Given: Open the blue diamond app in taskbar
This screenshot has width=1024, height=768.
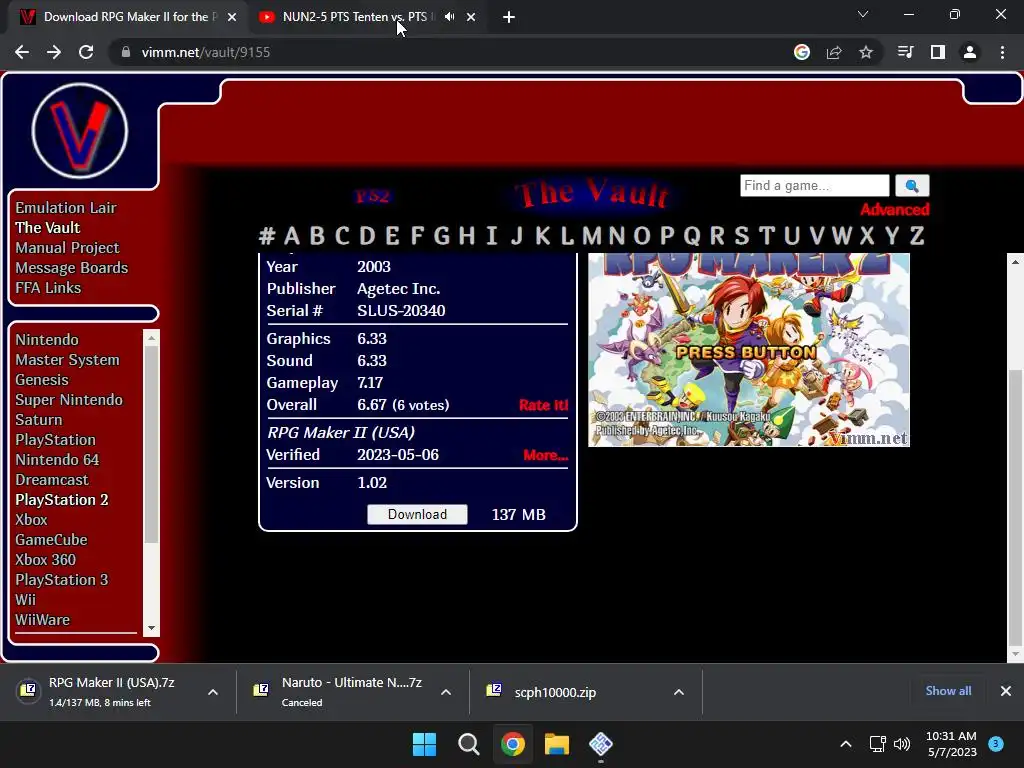Looking at the screenshot, I should (601, 744).
